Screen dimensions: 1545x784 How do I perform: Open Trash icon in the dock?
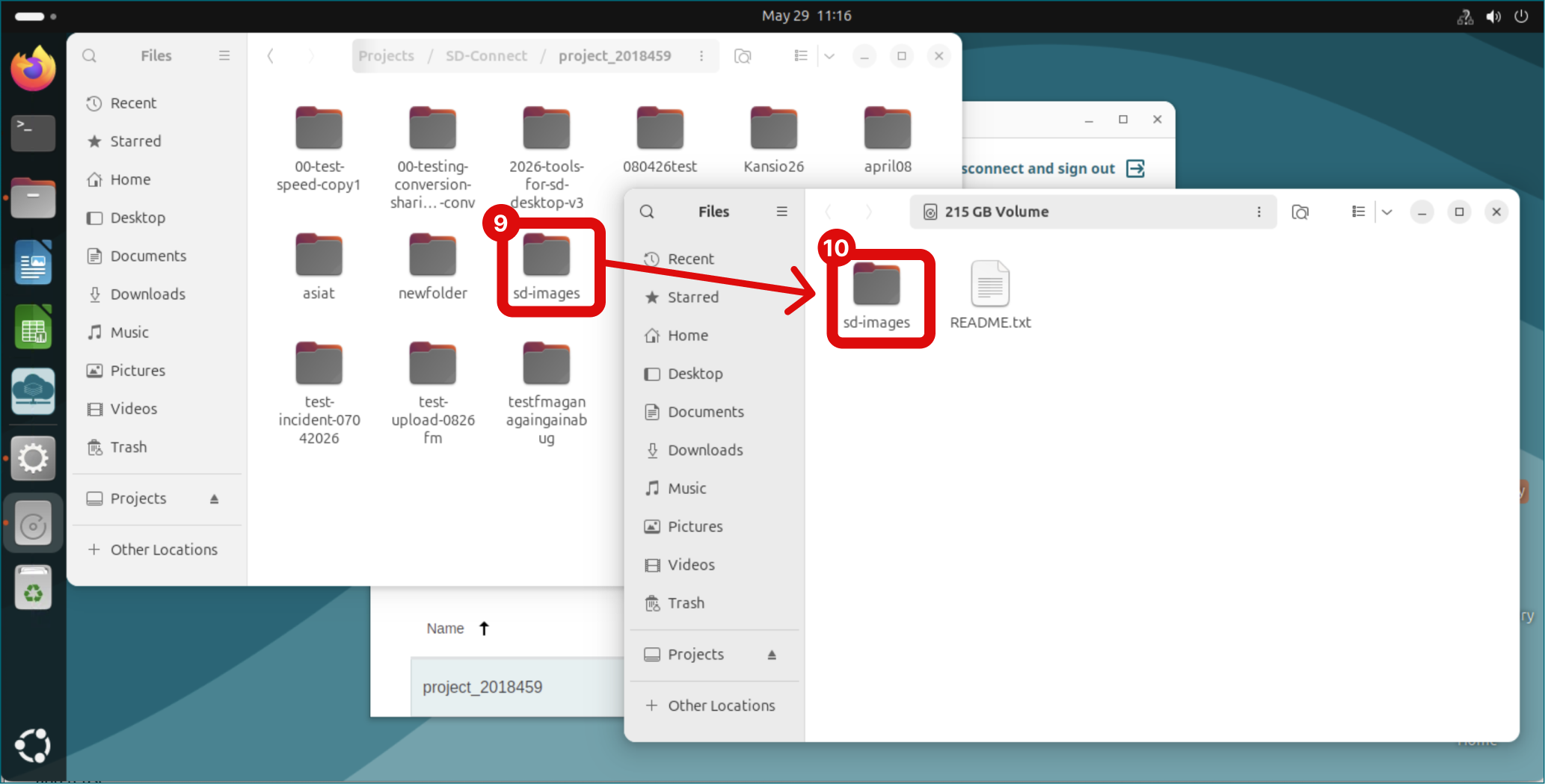point(33,588)
